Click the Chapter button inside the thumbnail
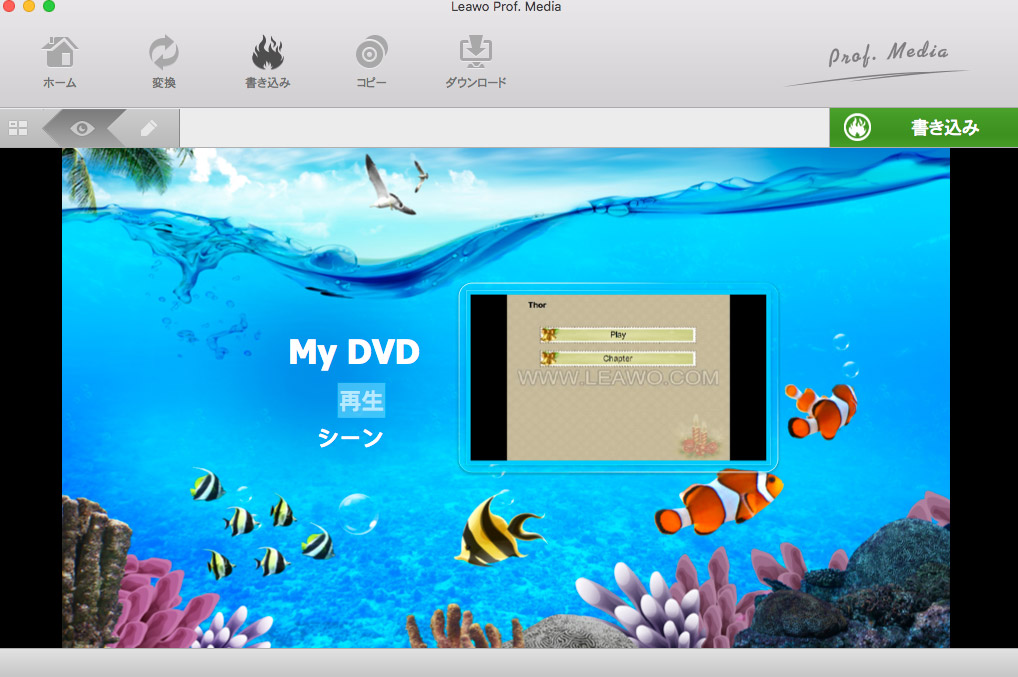 (617, 358)
